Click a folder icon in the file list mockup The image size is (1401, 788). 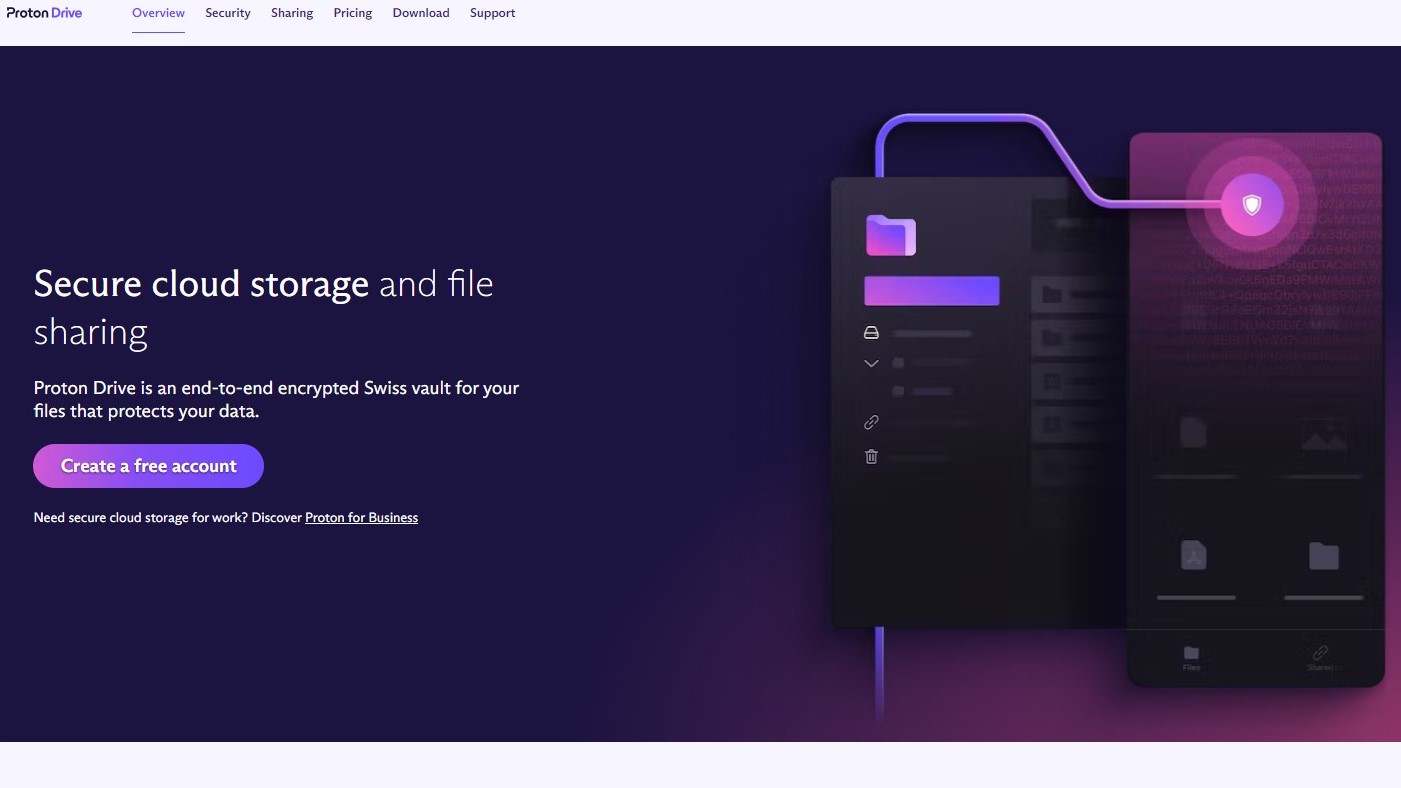1051,293
